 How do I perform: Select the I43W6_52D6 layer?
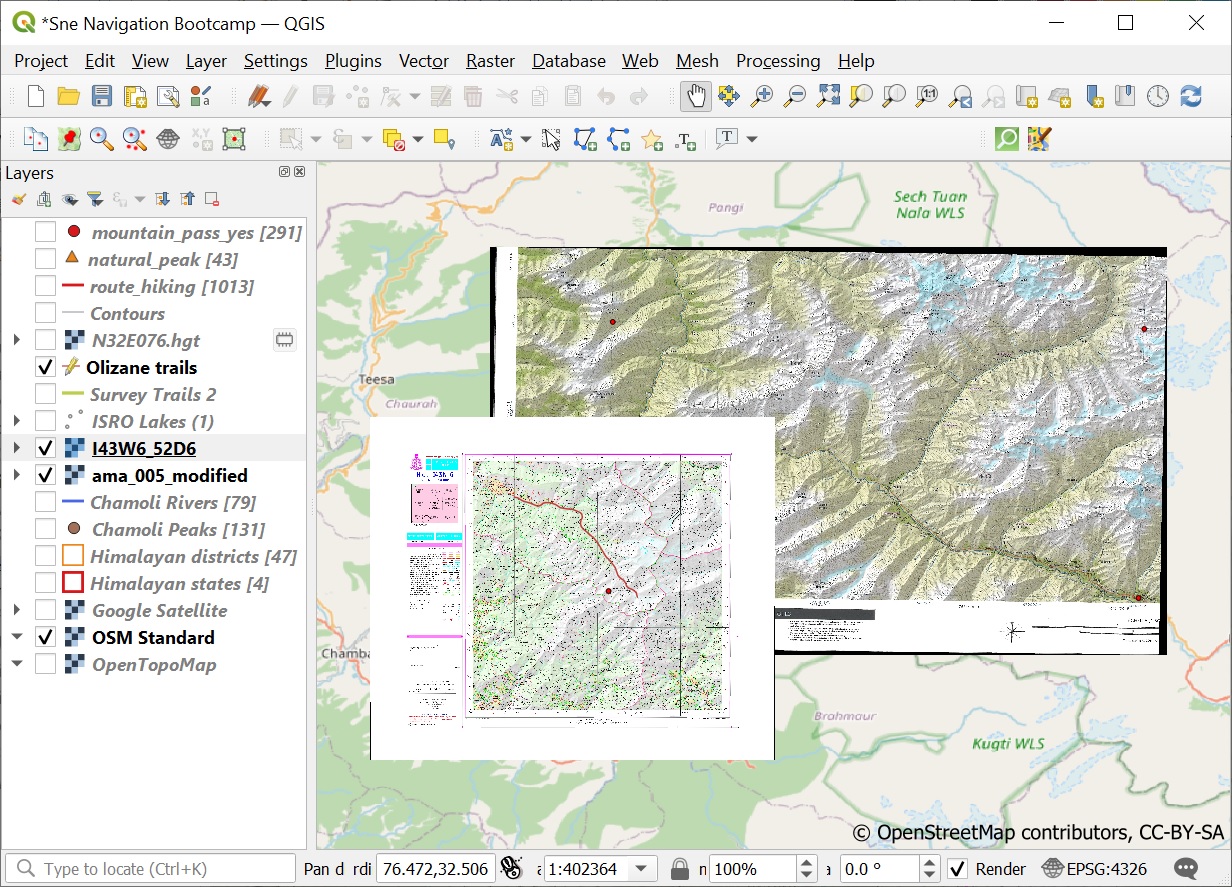tap(143, 448)
